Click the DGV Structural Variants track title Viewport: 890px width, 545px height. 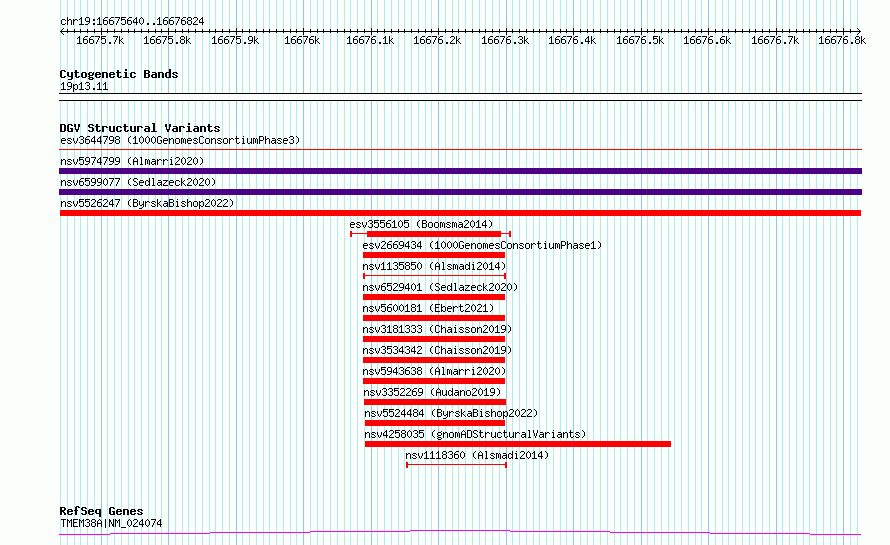[140, 128]
